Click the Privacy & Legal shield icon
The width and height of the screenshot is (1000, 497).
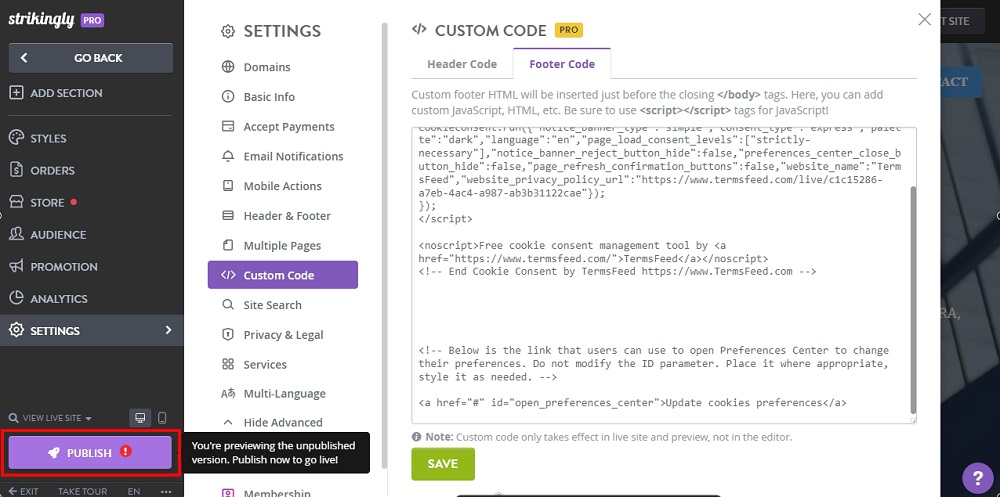pyautogui.click(x=228, y=335)
